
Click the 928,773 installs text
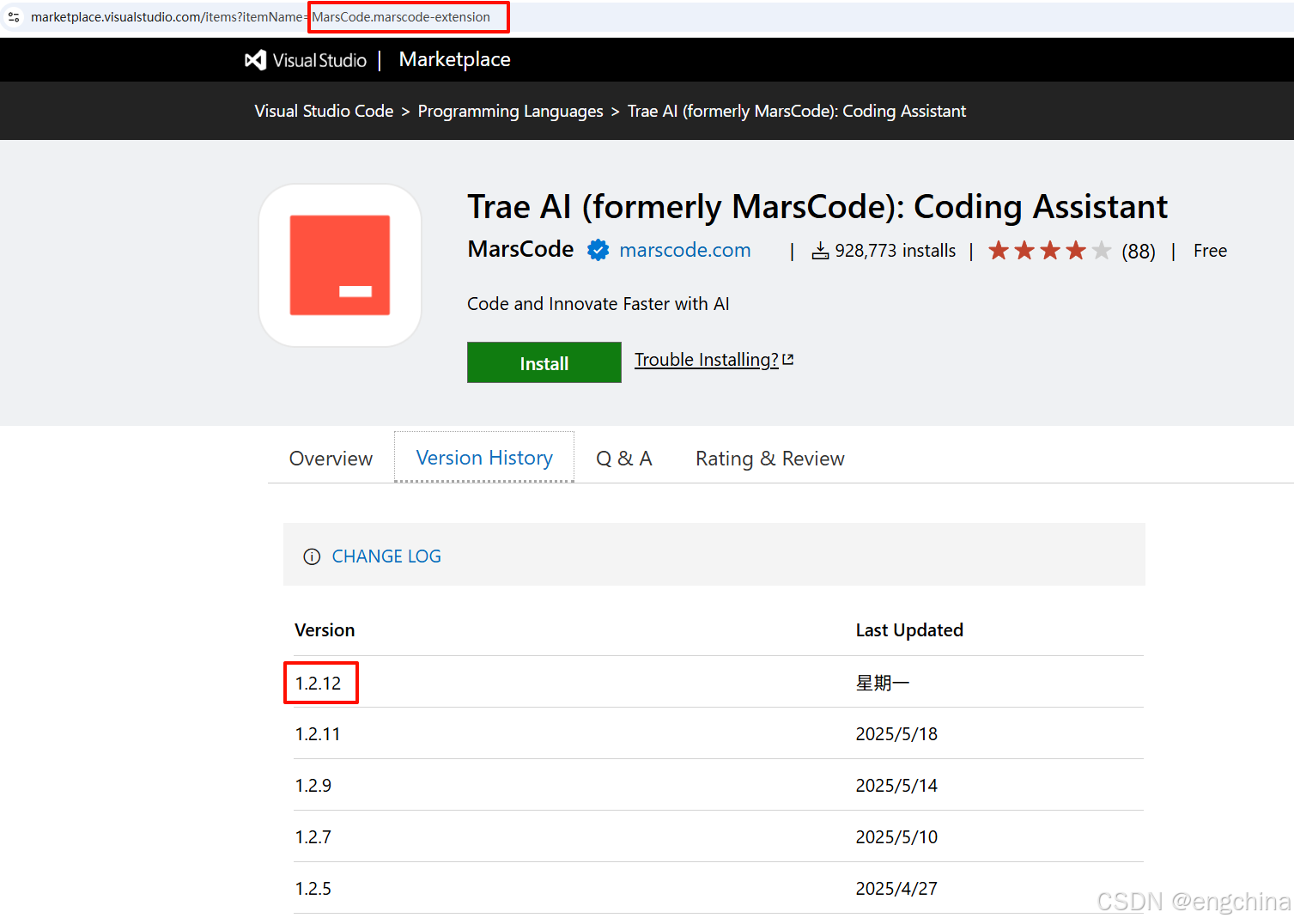(895, 251)
